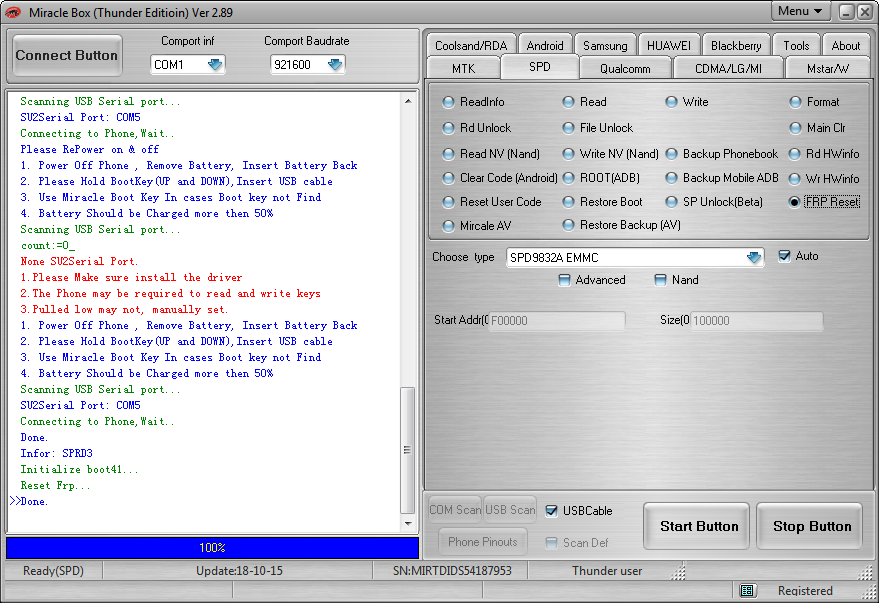Toggle the Scan Def checkbox
This screenshot has height=603, width=879.
(552, 542)
